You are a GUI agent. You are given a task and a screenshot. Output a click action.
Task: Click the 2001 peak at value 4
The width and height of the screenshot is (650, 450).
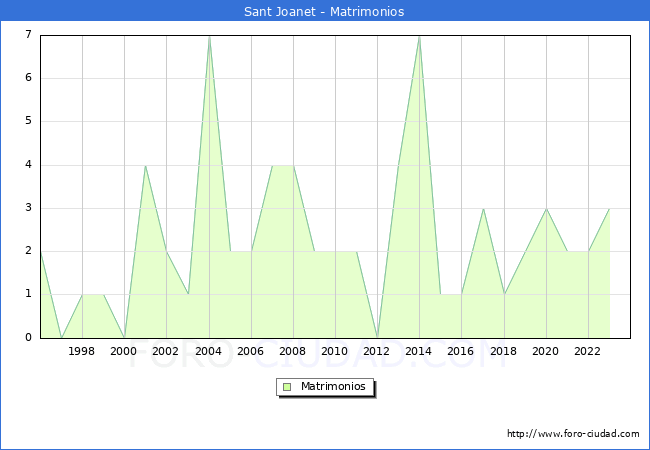[x=145, y=165]
